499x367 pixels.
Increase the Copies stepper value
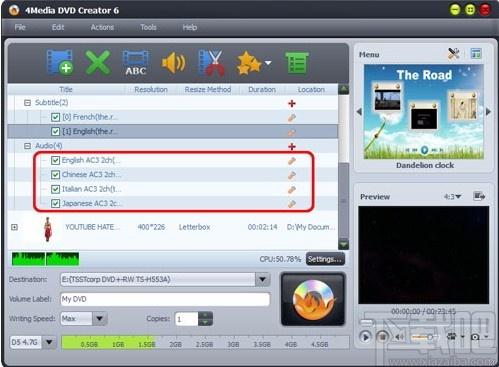pyautogui.click(x=205, y=315)
